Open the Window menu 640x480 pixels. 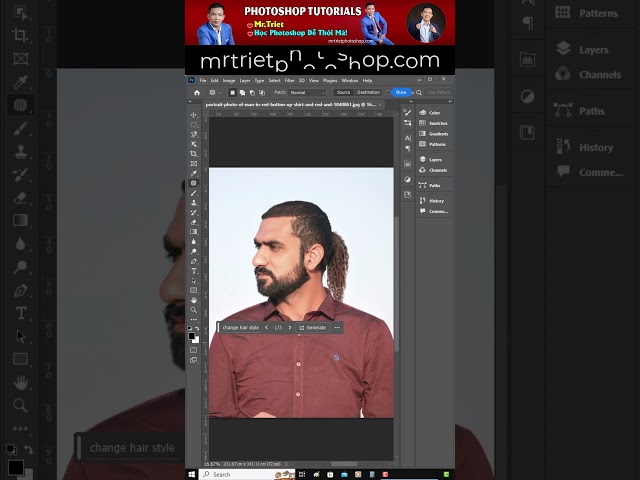[x=349, y=81]
